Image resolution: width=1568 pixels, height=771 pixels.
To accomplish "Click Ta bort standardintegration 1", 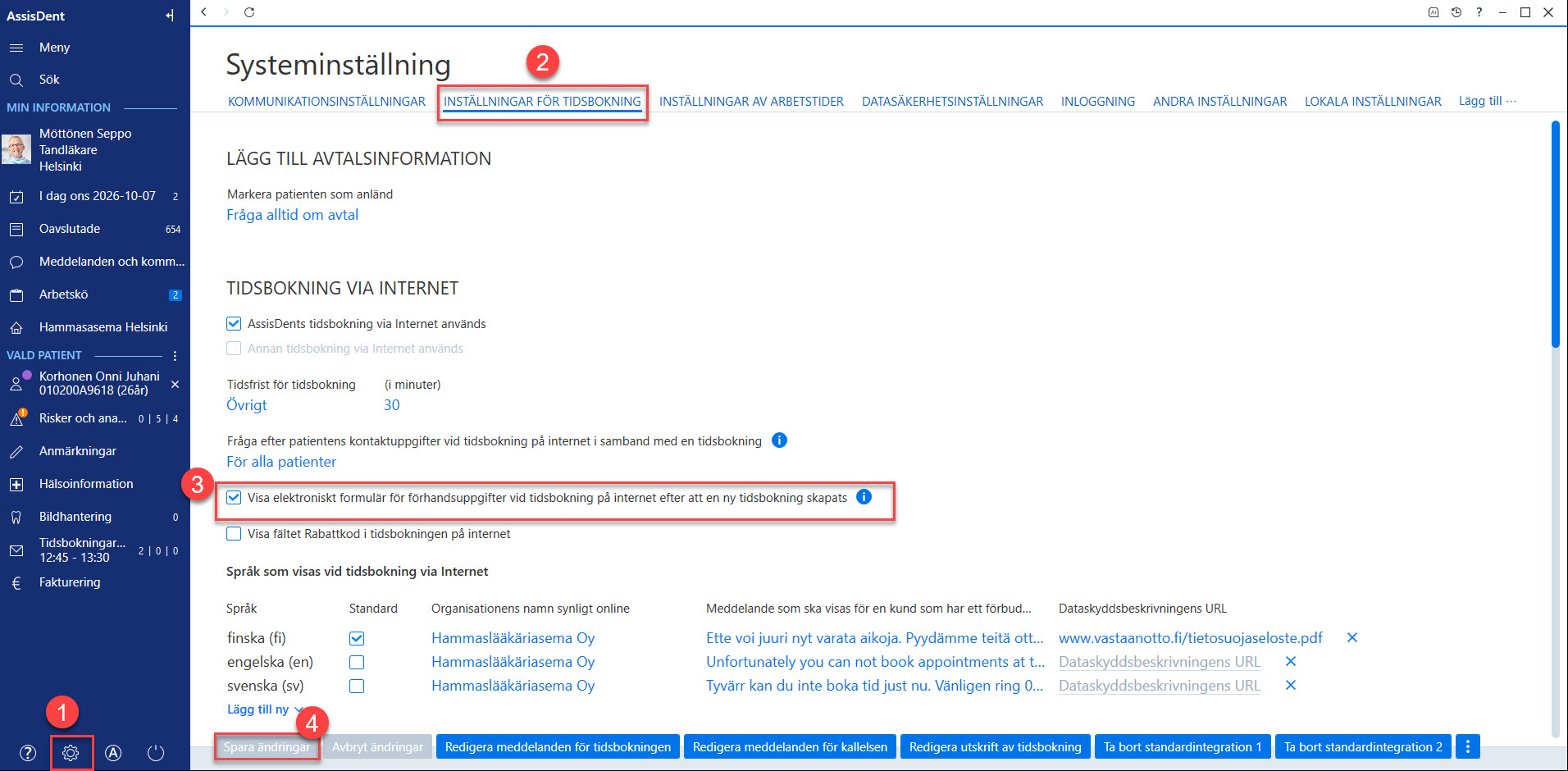I will 1183,747.
